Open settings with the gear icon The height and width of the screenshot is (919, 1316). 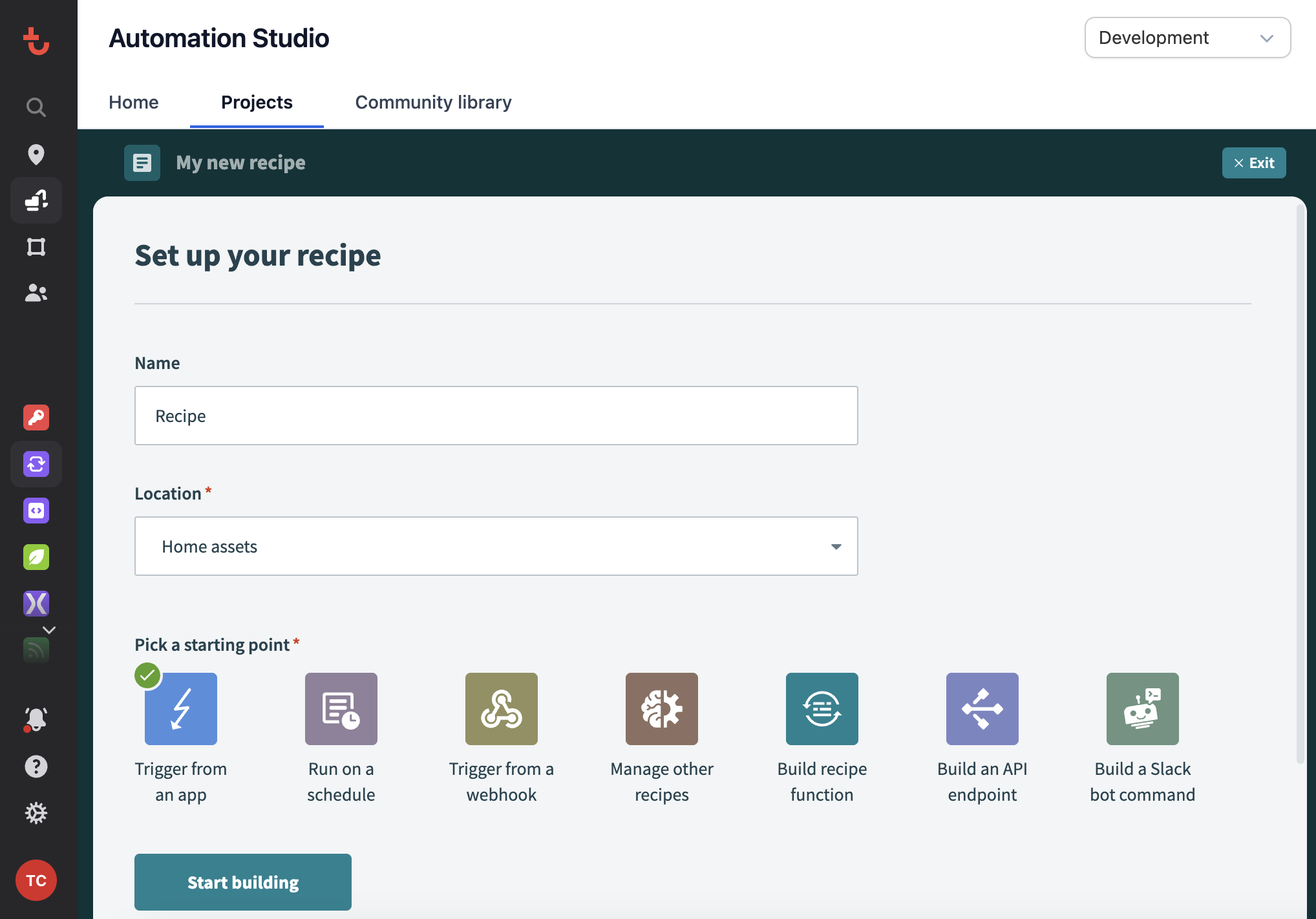pyautogui.click(x=36, y=813)
